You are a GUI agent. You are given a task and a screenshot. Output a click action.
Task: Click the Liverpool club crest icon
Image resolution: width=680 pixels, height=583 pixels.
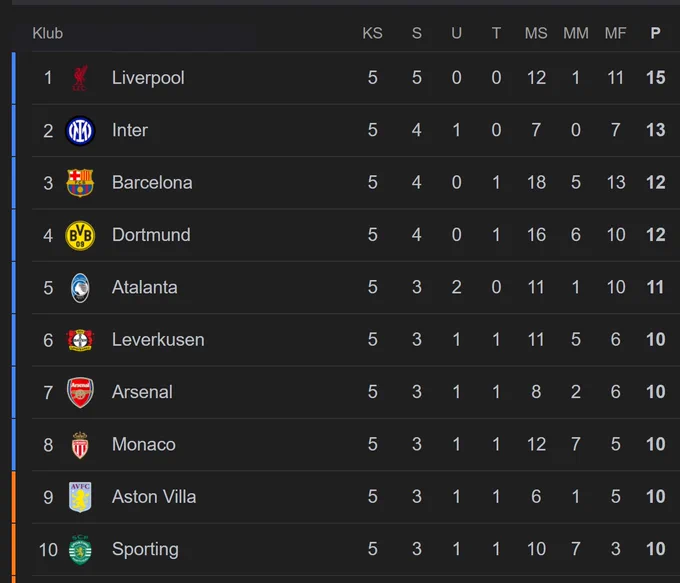(80, 78)
